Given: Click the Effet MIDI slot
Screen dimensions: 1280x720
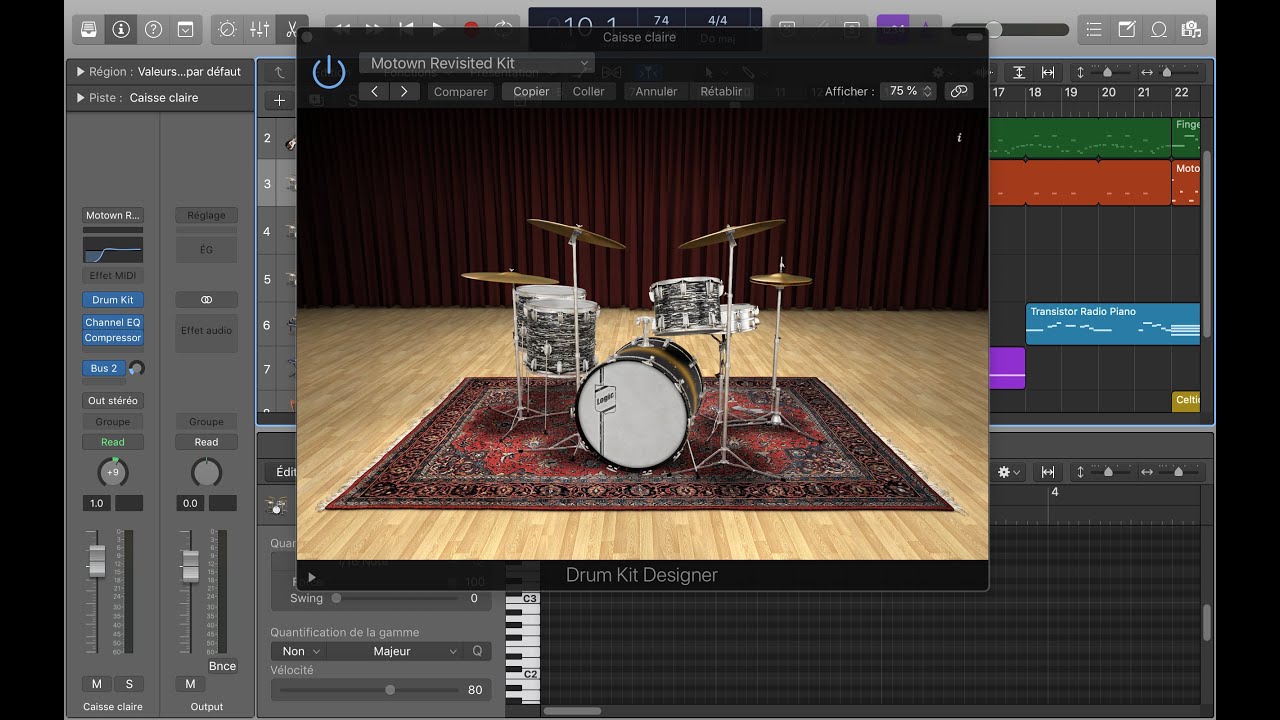Looking at the screenshot, I should point(113,275).
